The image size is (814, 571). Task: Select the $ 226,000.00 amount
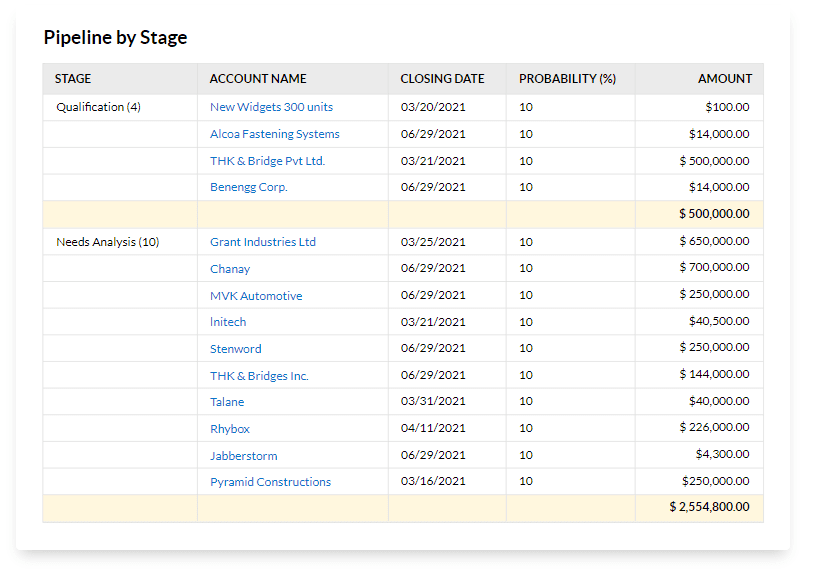[714, 427]
